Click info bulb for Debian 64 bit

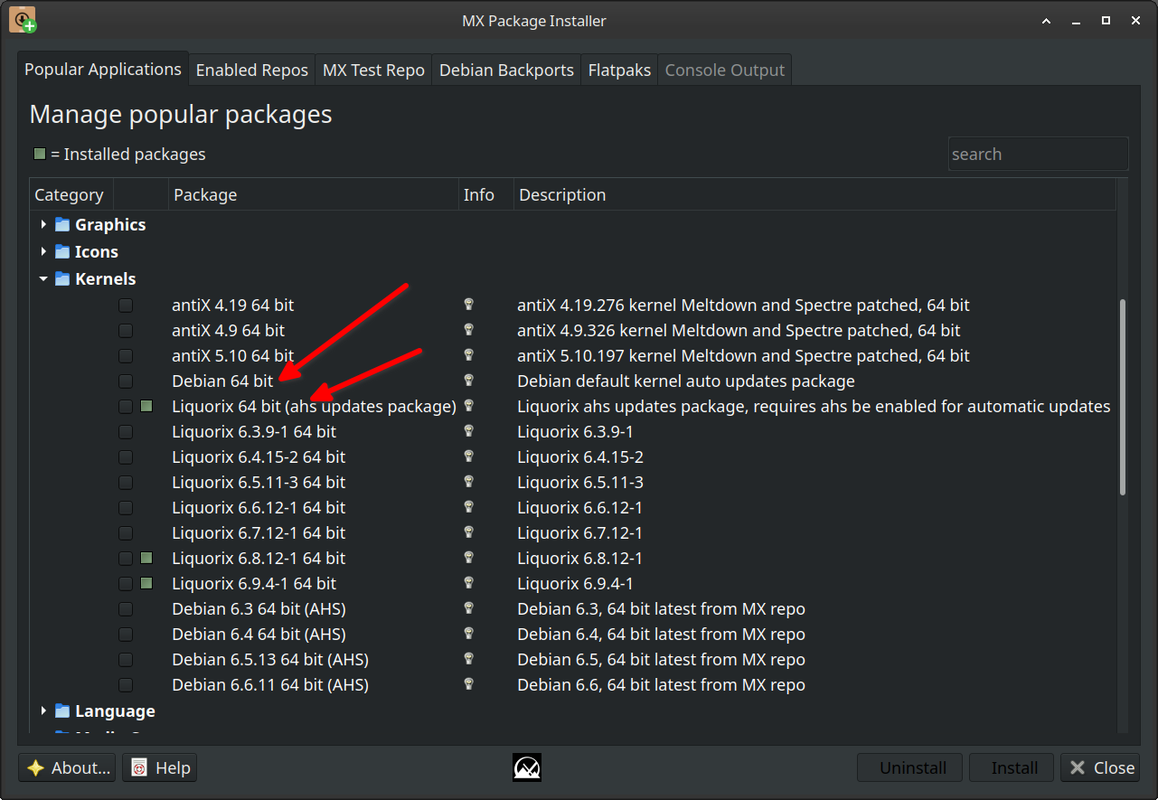468,380
